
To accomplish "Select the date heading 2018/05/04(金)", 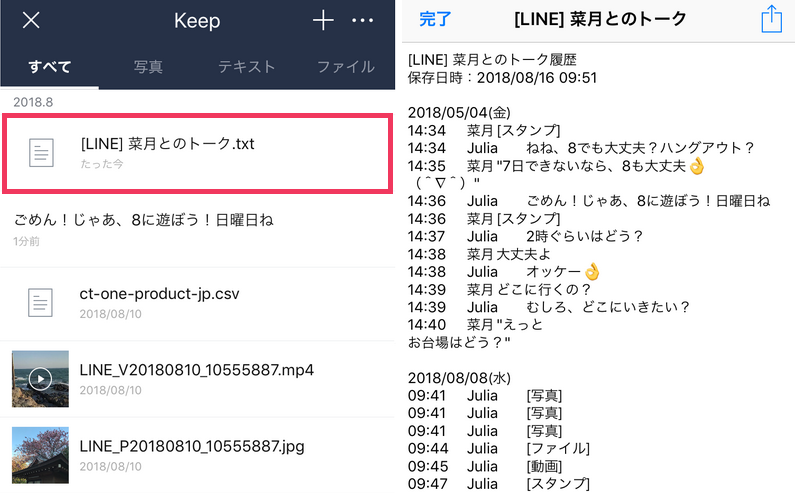I will click(x=459, y=113).
